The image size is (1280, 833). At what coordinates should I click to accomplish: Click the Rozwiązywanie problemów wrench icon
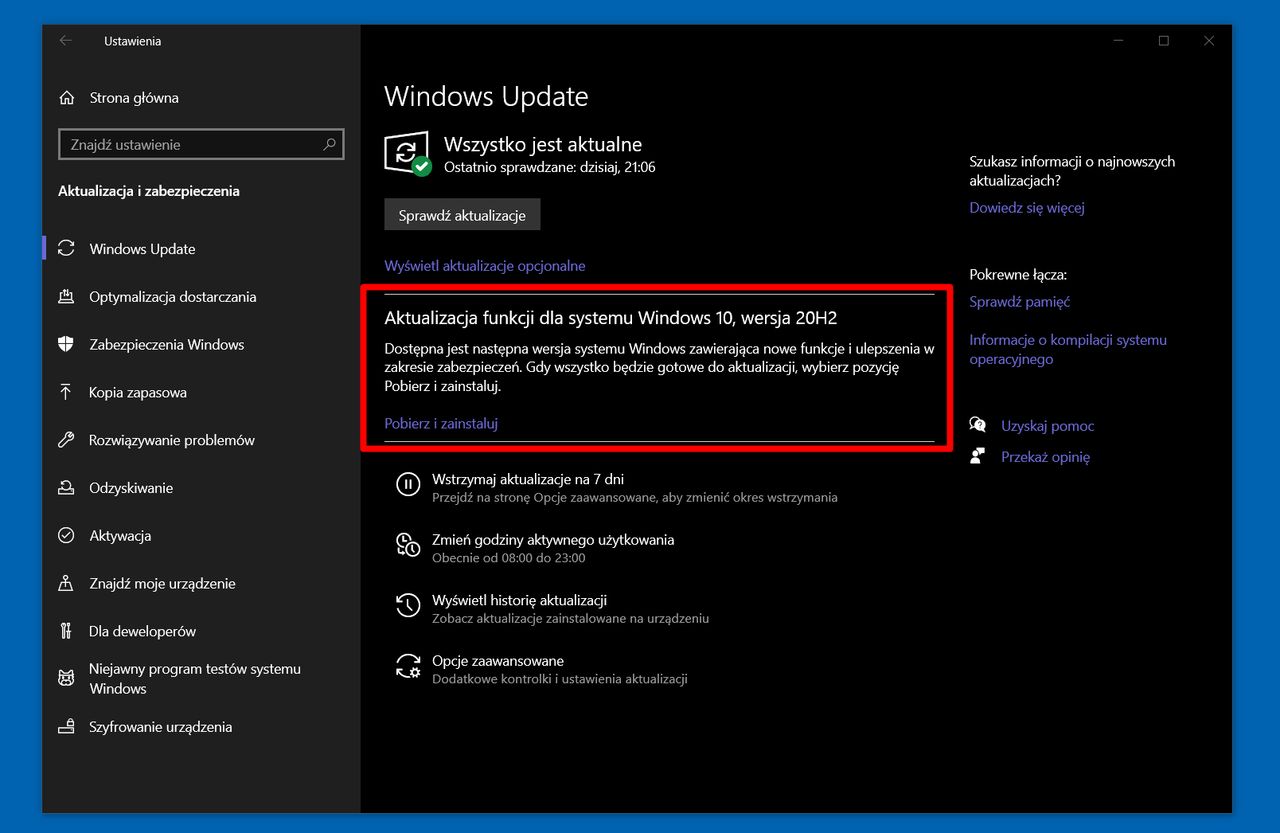click(x=67, y=440)
